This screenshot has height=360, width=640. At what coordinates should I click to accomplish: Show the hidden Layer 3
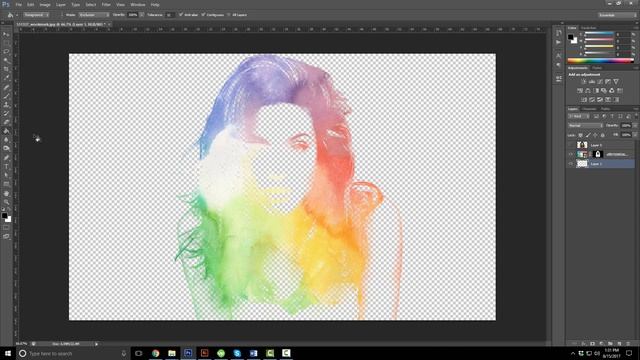click(571, 145)
